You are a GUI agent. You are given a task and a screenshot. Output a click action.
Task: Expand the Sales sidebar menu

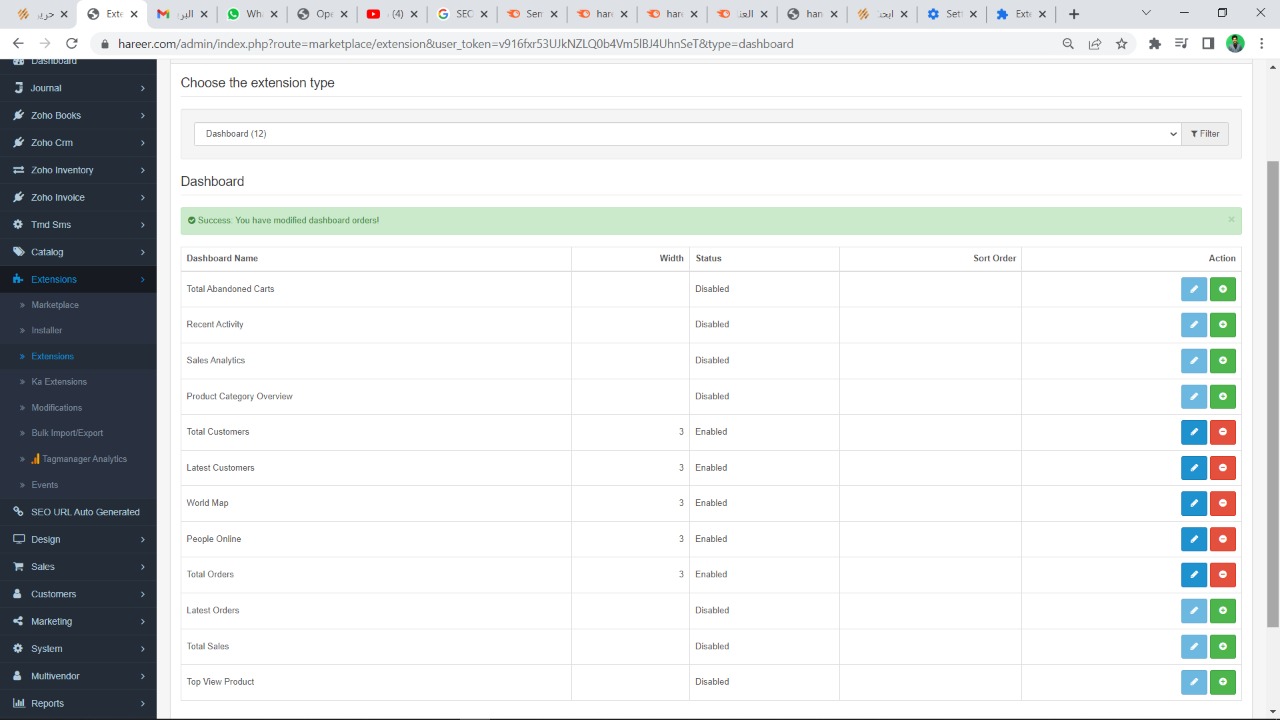coord(78,567)
